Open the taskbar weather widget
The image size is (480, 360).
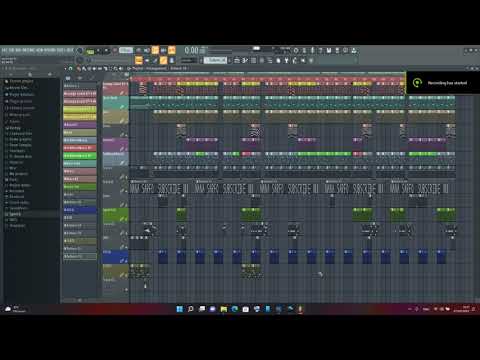pyautogui.click(x=15, y=309)
